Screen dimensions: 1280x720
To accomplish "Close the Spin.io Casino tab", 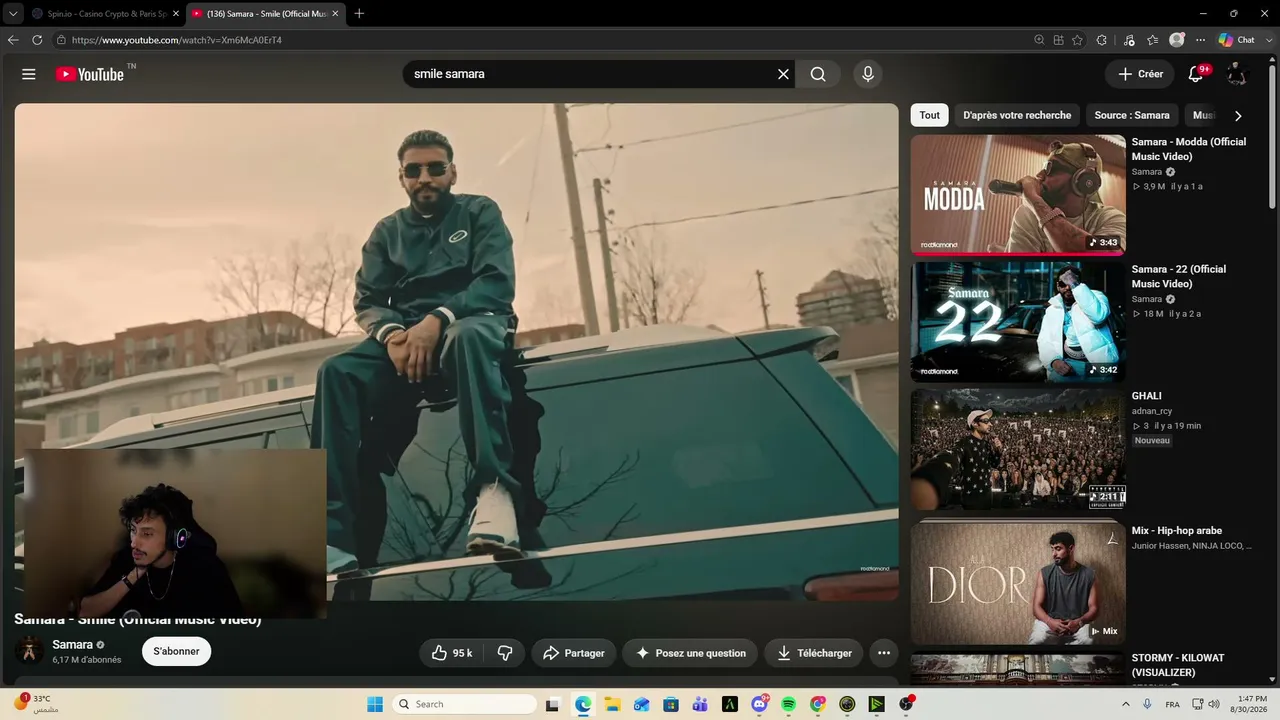I will click(176, 14).
